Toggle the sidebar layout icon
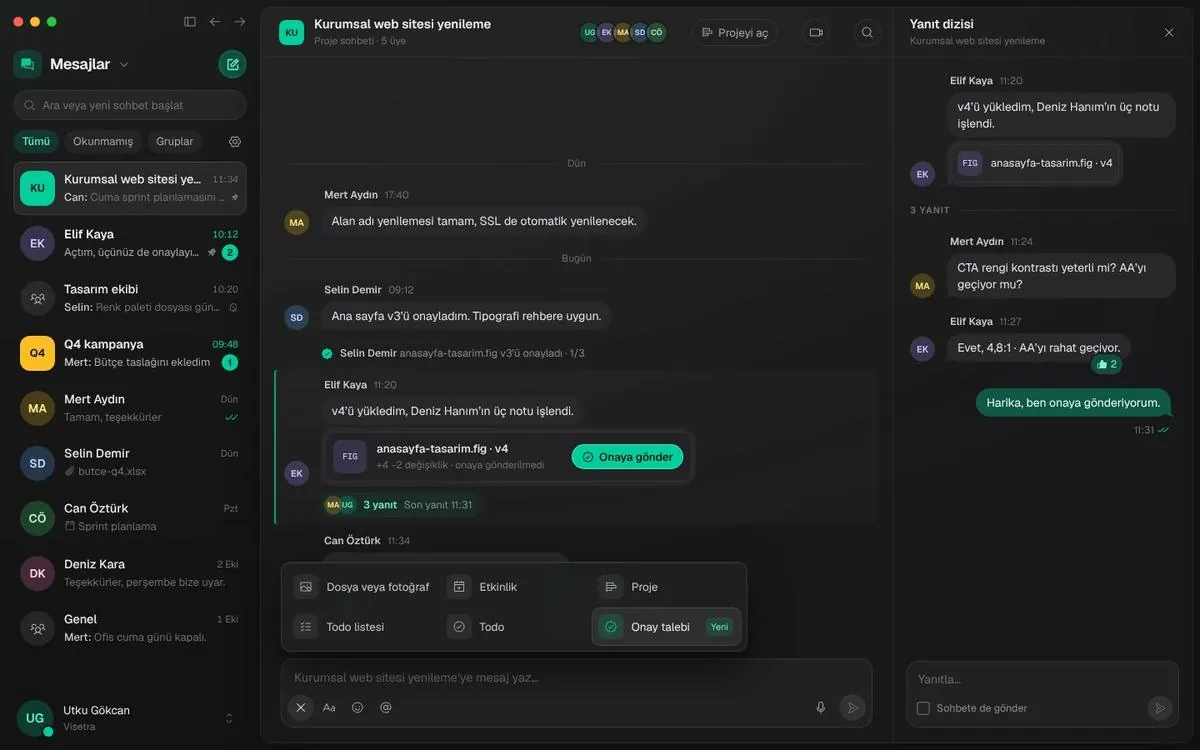Screen dimensions: 1200x750 click(190, 21)
